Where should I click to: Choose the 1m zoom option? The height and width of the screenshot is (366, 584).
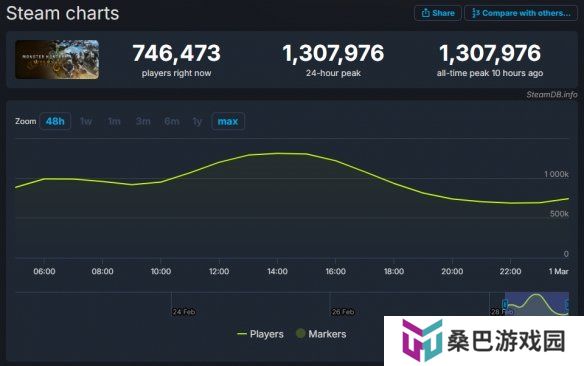(114, 121)
